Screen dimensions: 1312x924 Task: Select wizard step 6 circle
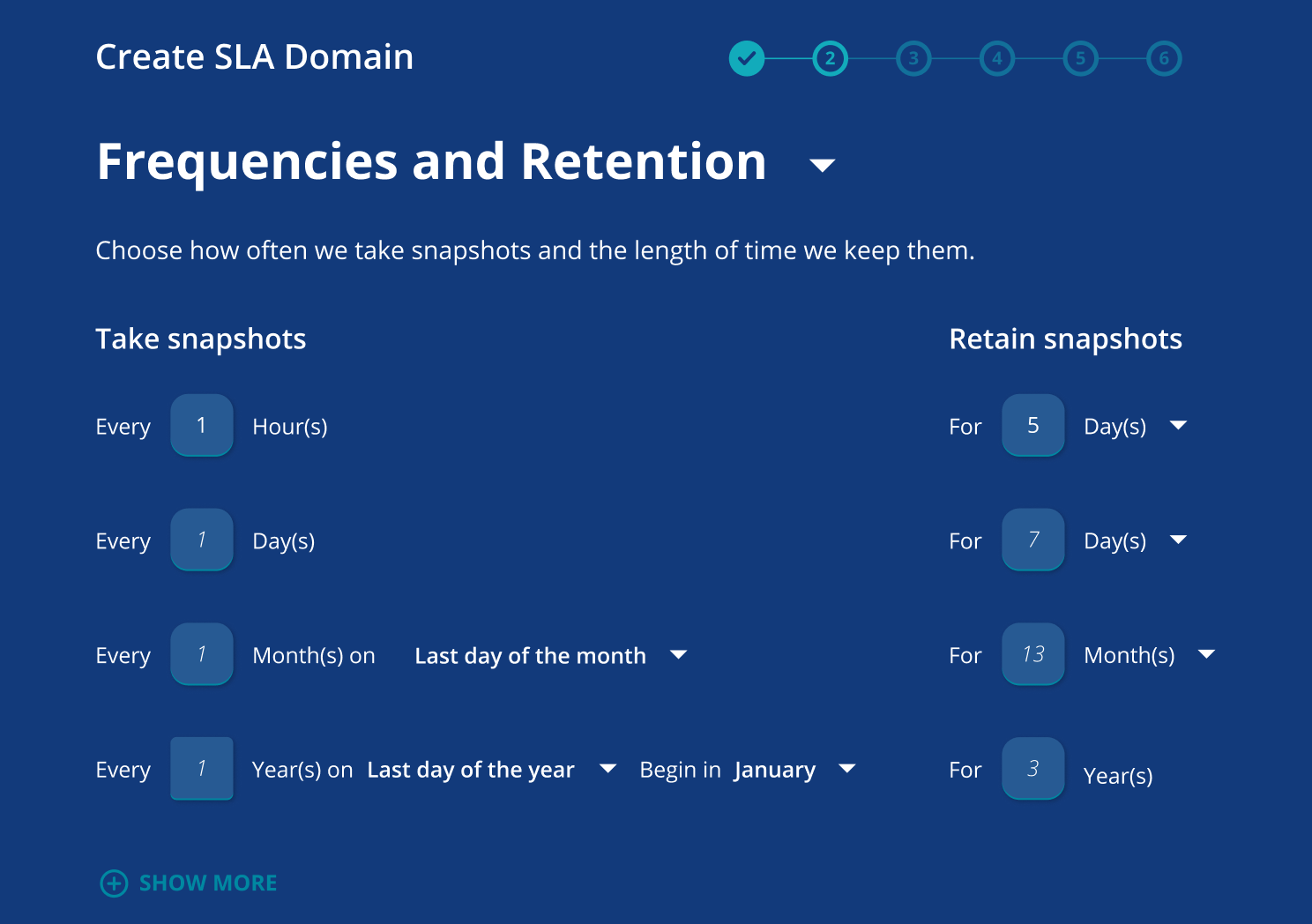click(x=1164, y=59)
